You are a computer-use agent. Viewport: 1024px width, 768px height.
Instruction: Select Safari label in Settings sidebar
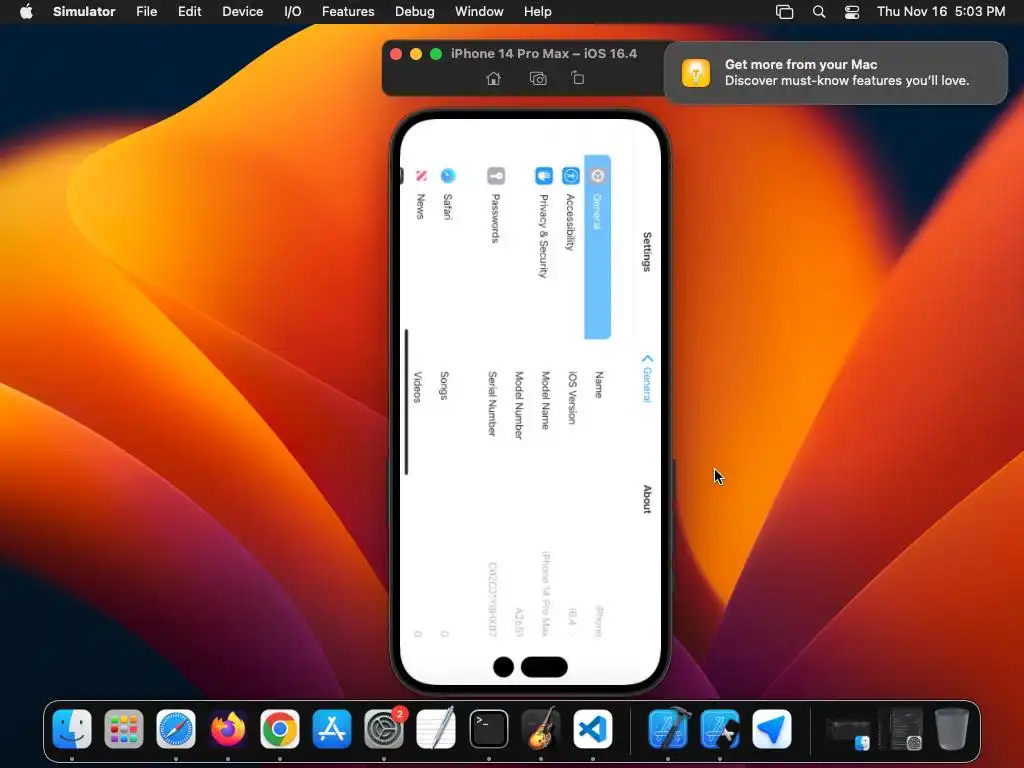[x=447, y=206]
